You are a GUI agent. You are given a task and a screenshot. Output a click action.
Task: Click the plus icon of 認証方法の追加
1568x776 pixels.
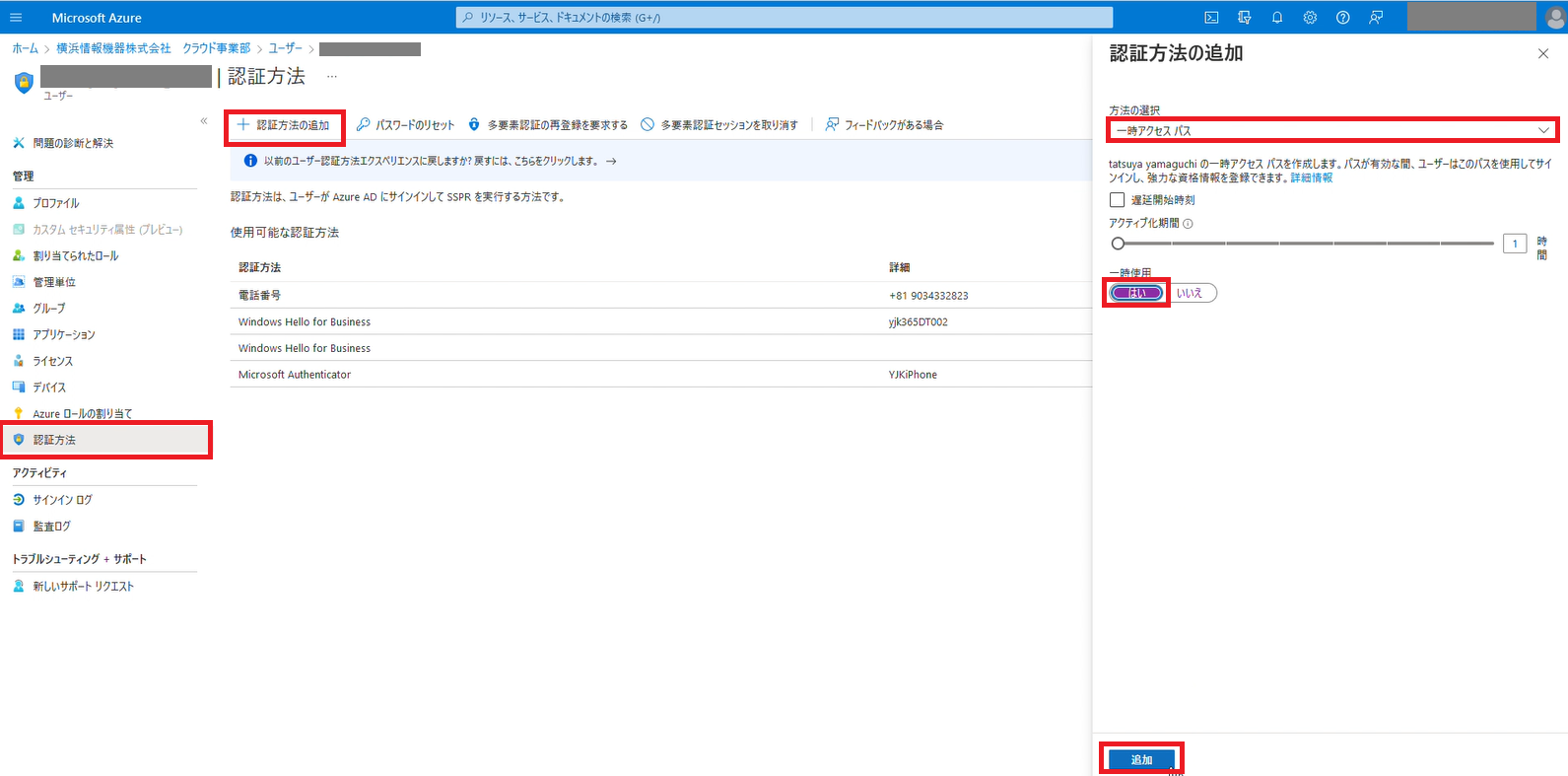(x=243, y=125)
